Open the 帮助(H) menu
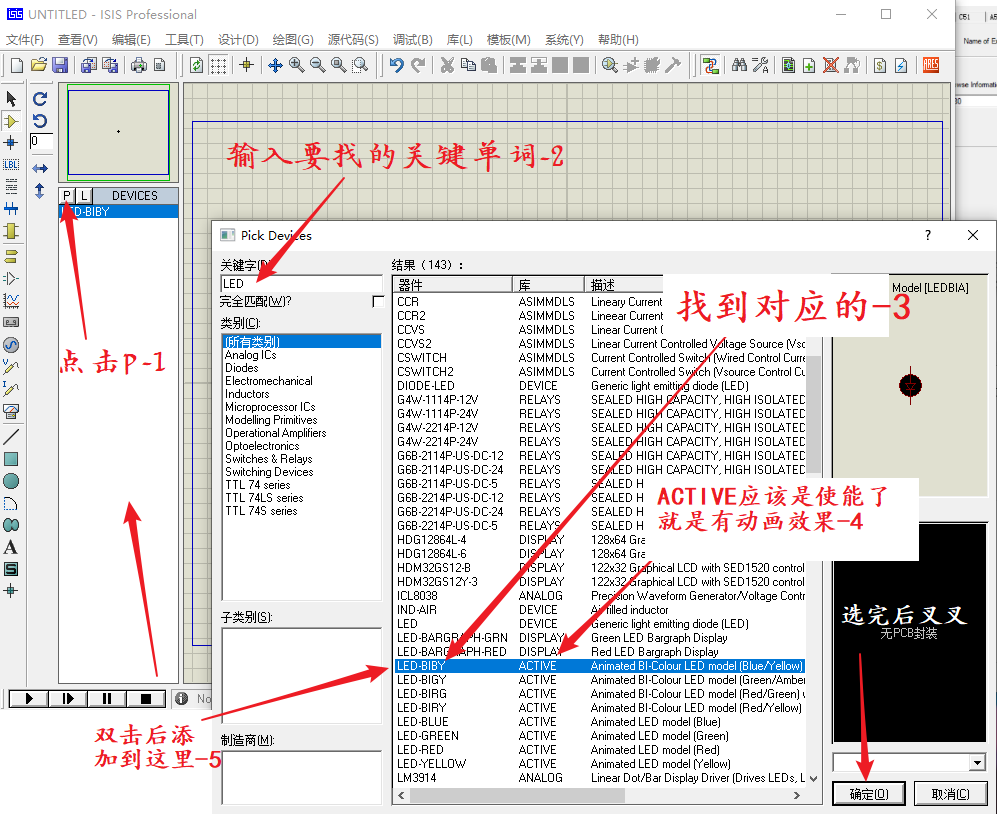The image size is (997, 814). point(618,39)
